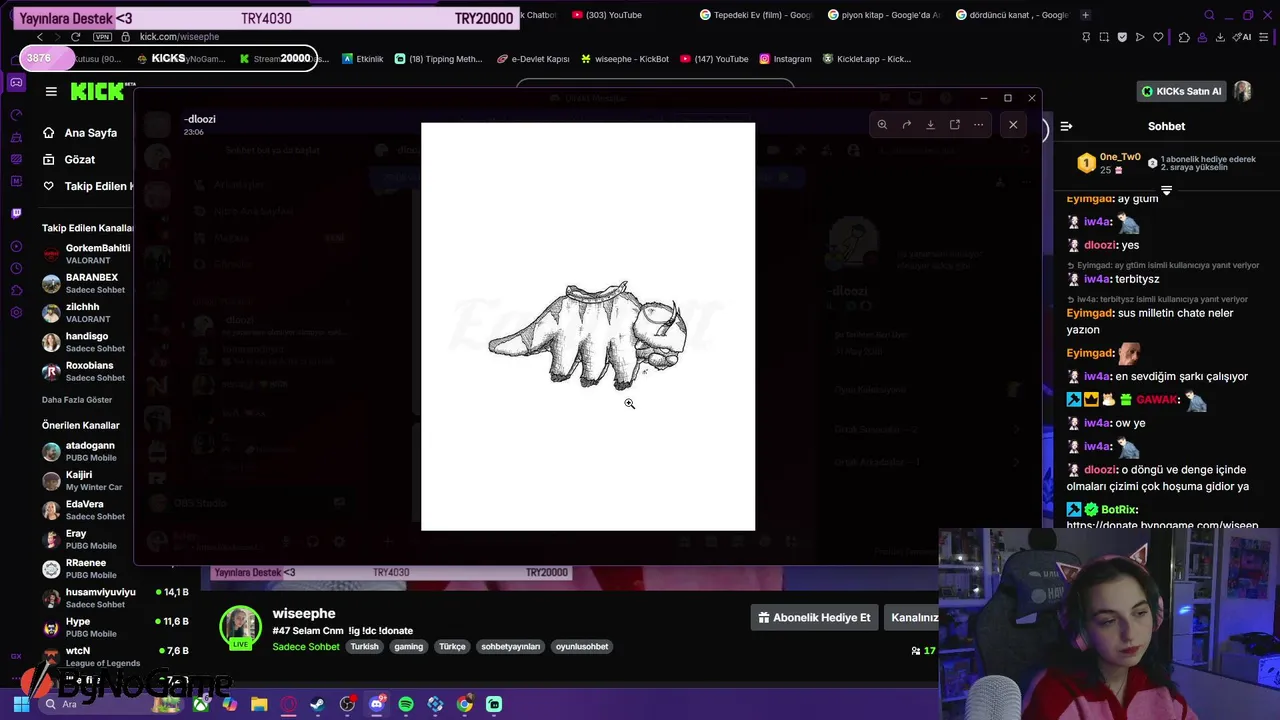Viewport: 1280px width, 720px height.
Task: Open RRaenee recommended channel
Action: pyautogui.click(x=87, y=568)
